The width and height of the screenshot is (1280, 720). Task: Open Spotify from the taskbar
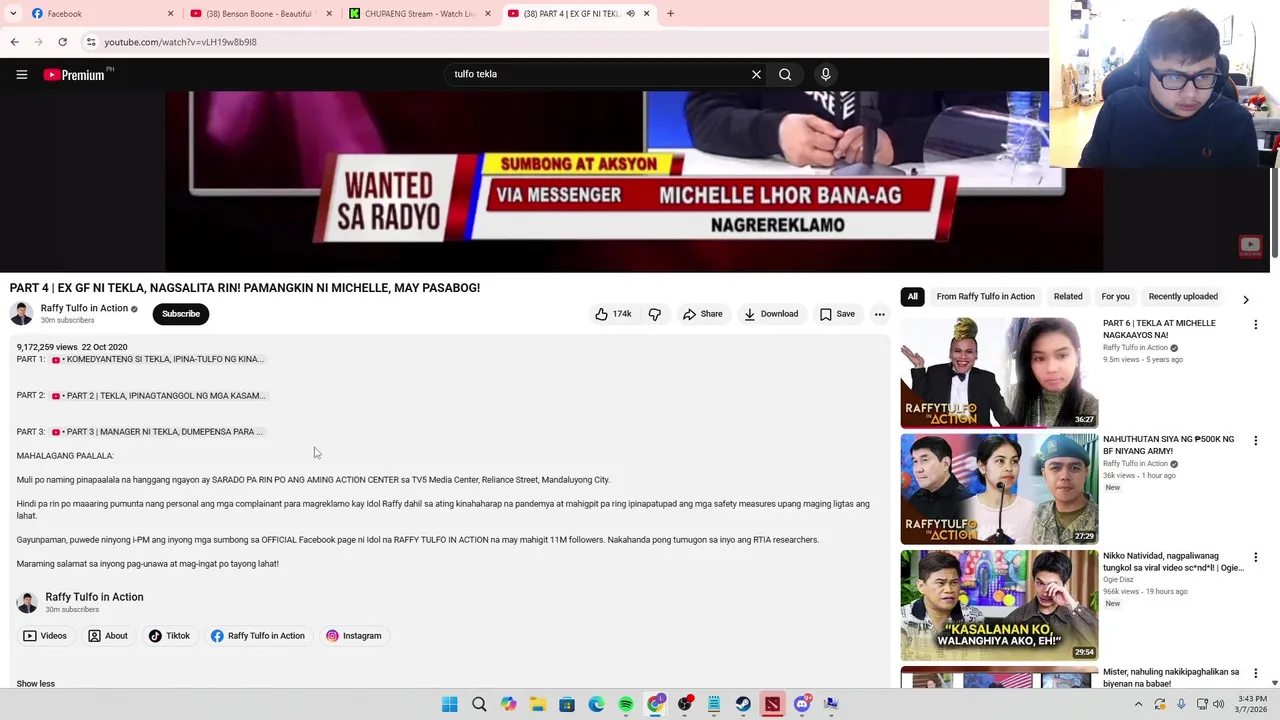tap(625, 704)
